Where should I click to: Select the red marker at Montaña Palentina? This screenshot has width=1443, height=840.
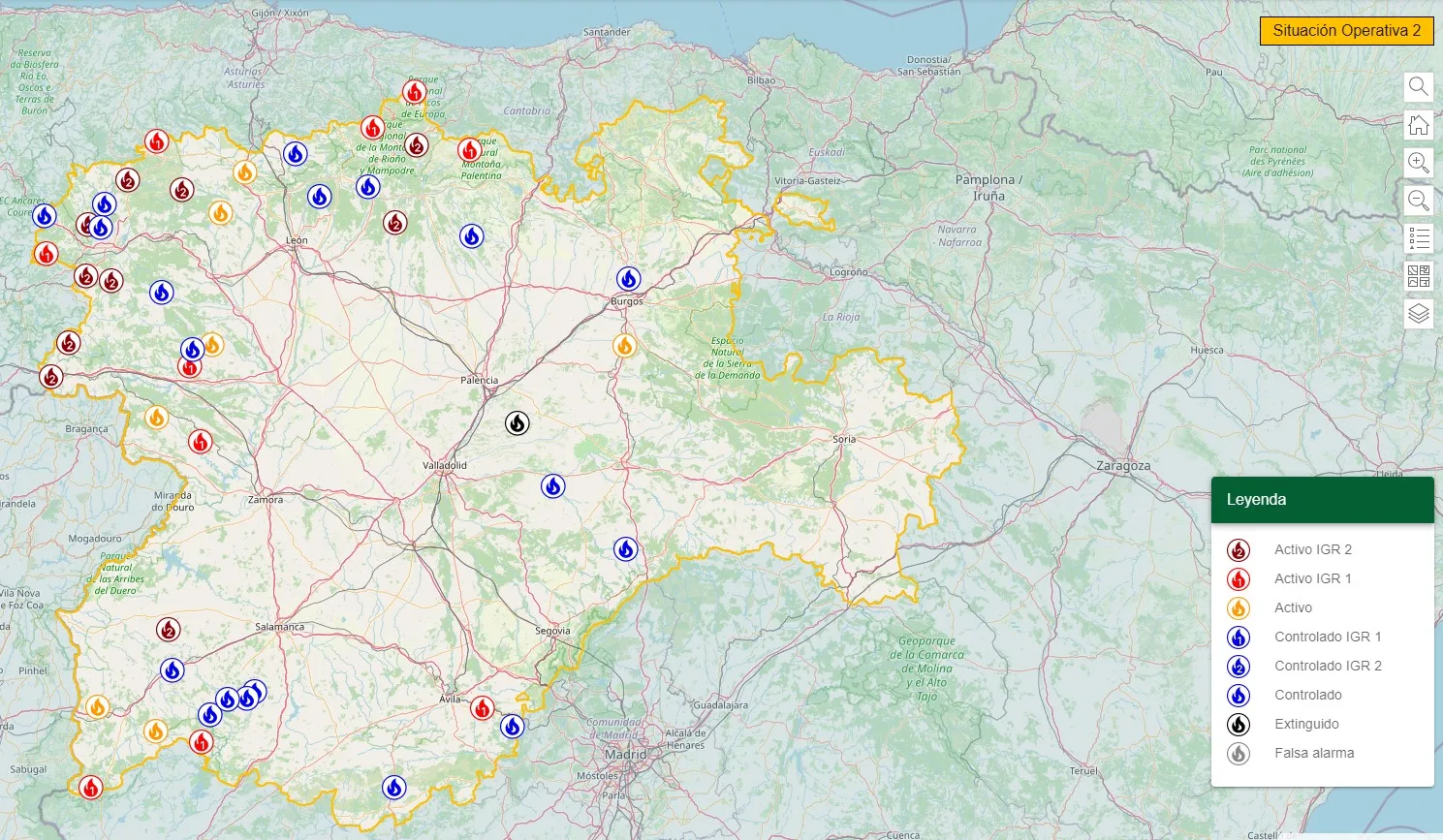click(470, 149)
